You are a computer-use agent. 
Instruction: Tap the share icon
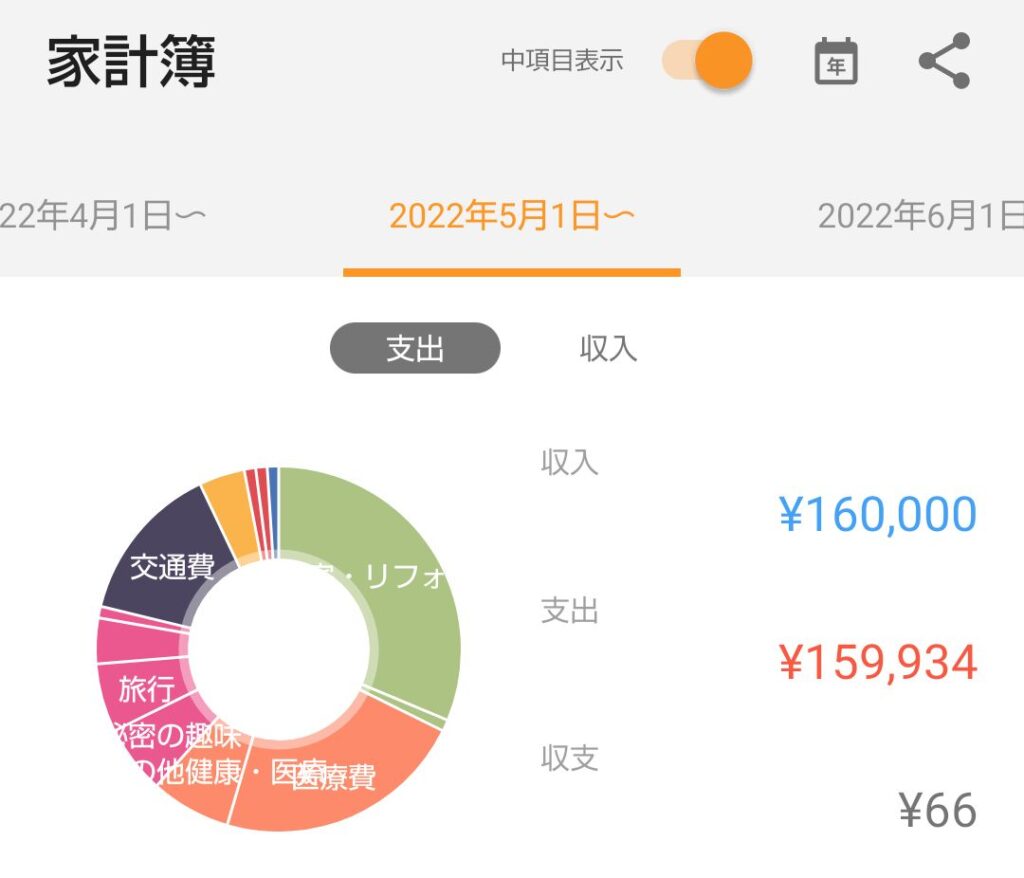pos(944,60)
